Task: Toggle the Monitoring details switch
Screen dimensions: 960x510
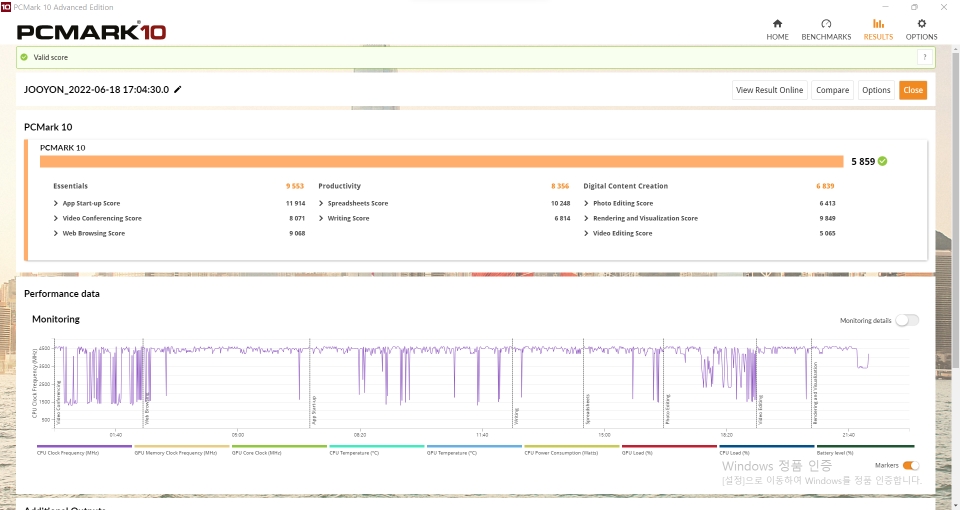Action: coord(907,320)
